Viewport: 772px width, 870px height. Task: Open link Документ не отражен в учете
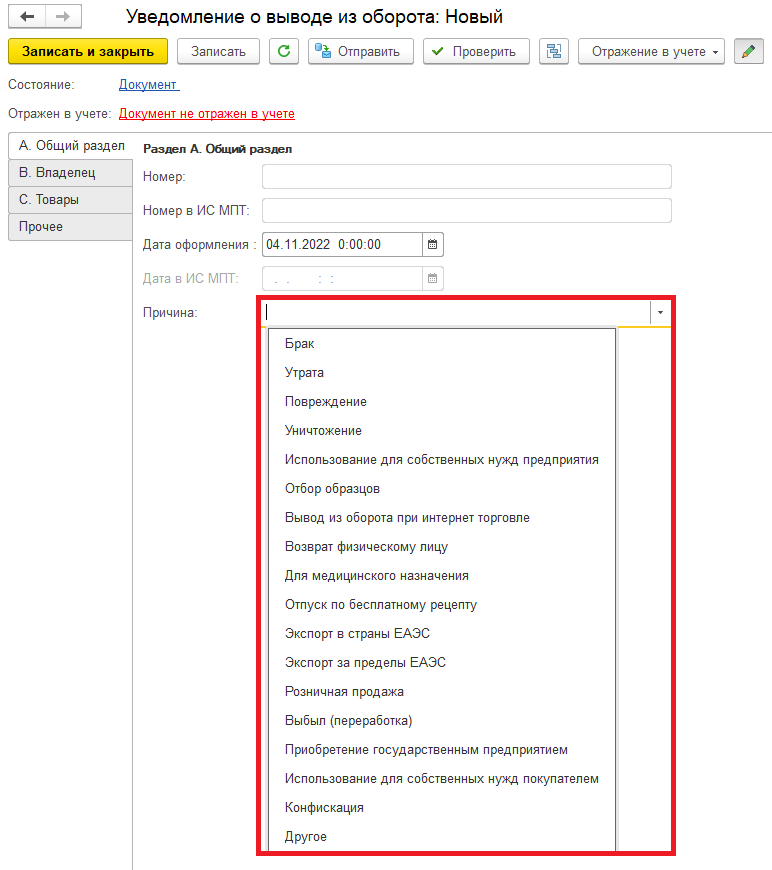(206, 114)
